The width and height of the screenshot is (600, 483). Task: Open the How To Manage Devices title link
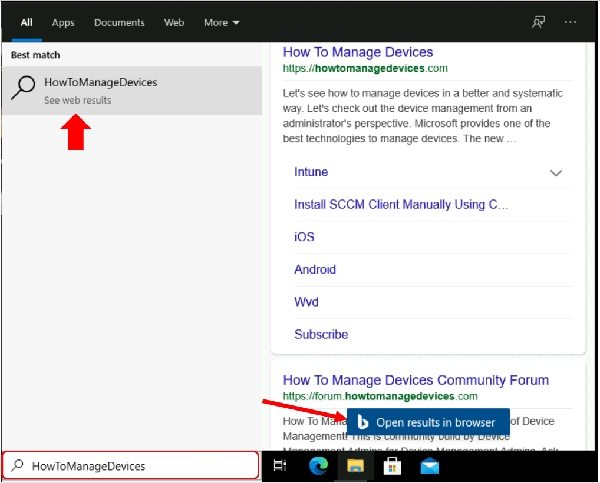[358, 52]
